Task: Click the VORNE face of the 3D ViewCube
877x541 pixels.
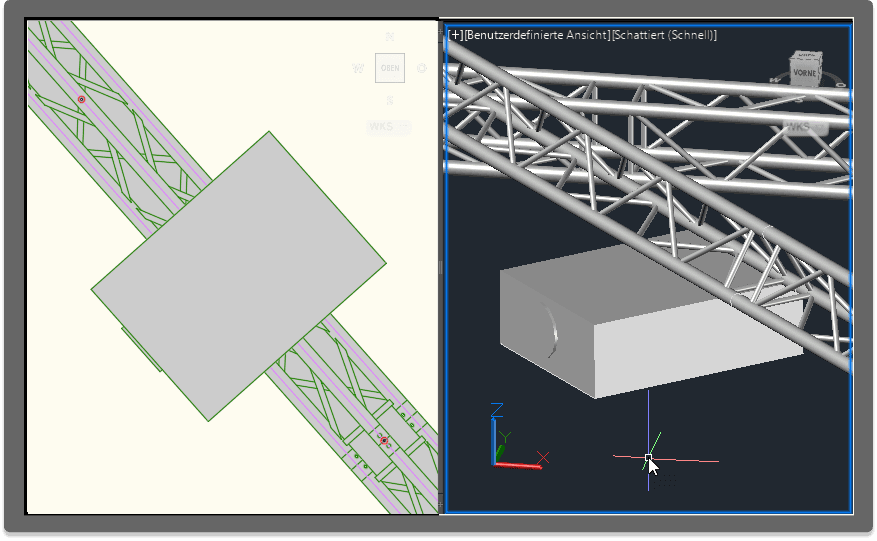Action: [x=804, y=73]
